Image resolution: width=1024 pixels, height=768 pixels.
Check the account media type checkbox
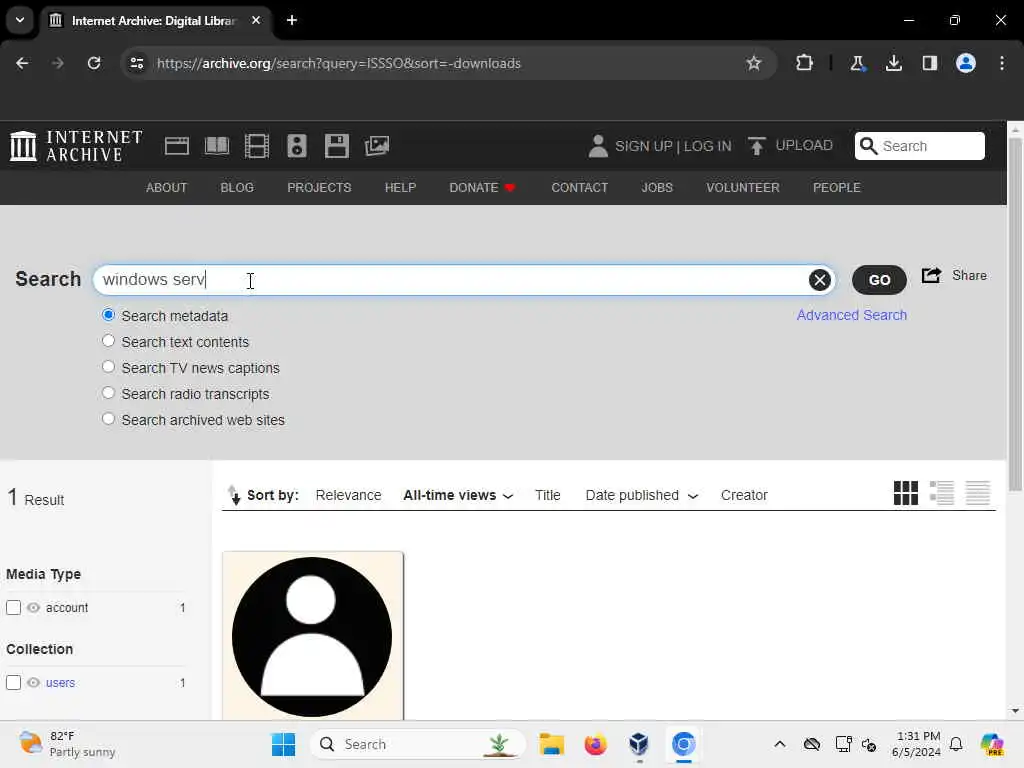(14, 608)
